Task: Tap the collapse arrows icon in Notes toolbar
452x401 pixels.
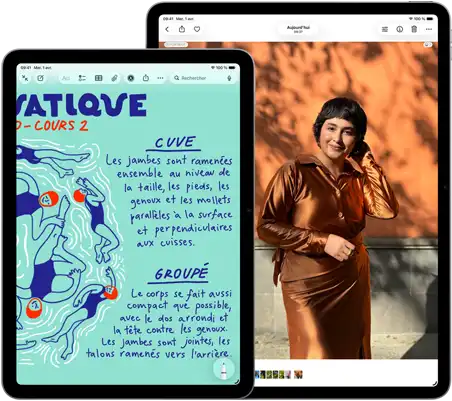Action: click(x=25, y=78)
